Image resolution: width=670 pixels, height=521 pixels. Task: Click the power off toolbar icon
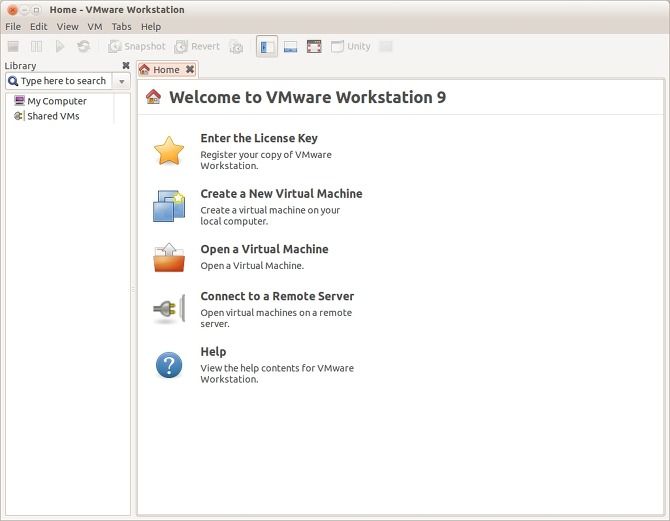tap(13, 46)
